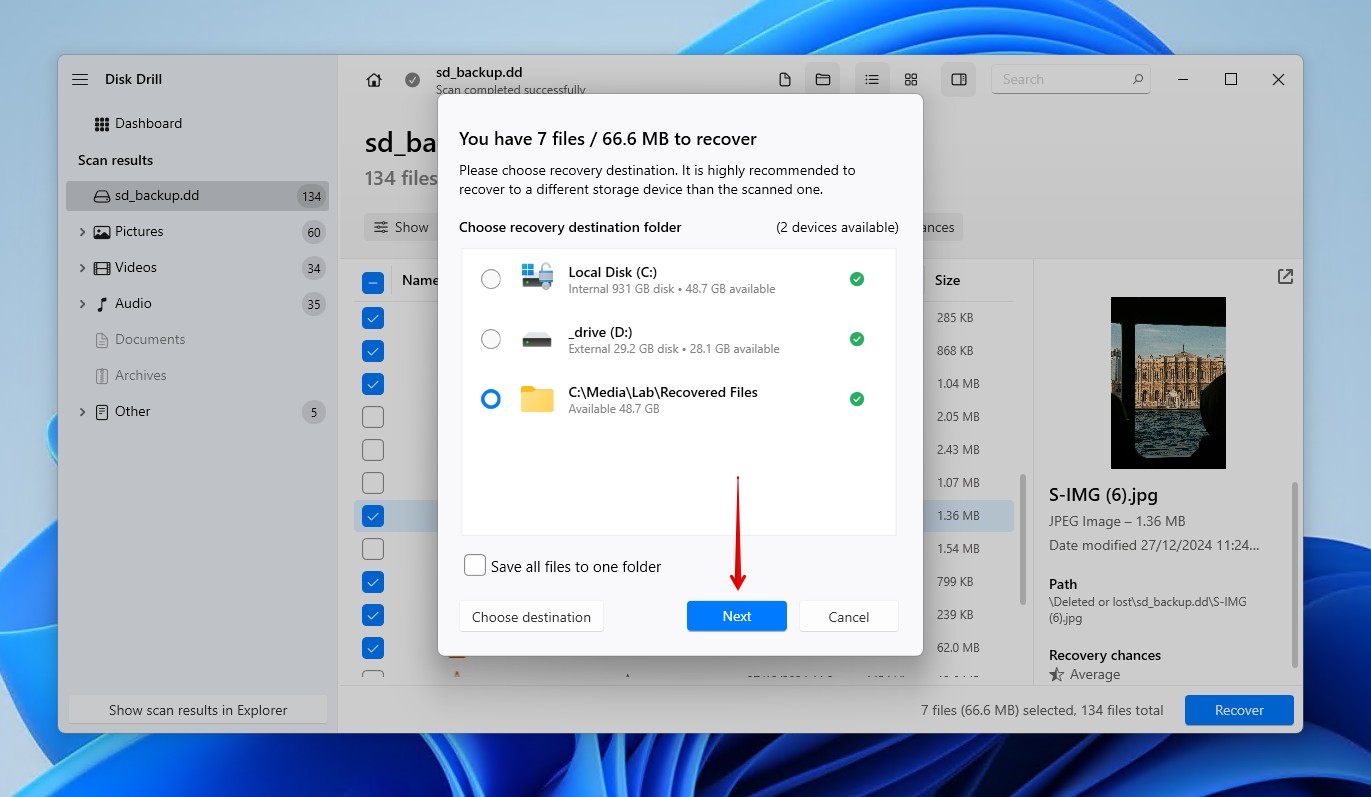The image size is (1371, 797).
Task: Open the hamburger menu beside Disk Drill
Action: pos(79,79)
